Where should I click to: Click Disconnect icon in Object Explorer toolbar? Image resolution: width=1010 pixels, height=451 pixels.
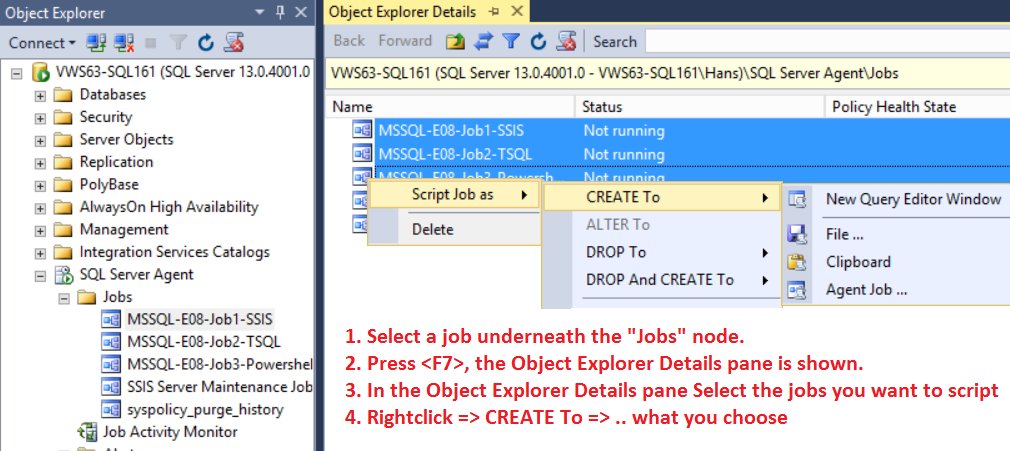(x=123, y=43)
